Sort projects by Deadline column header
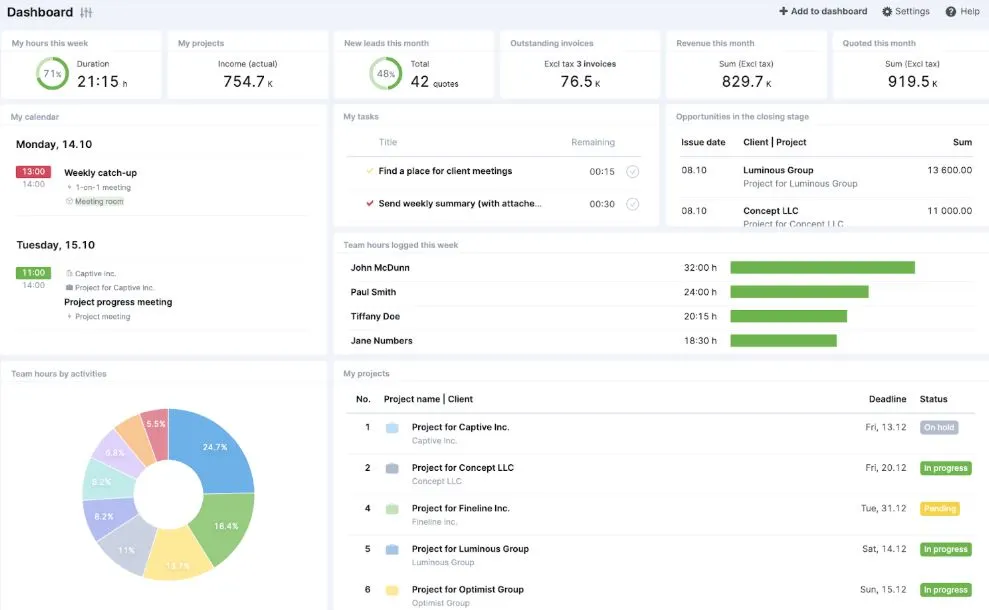Image resolution: width=989 pixels, height=610 pixels. (887, 399)
